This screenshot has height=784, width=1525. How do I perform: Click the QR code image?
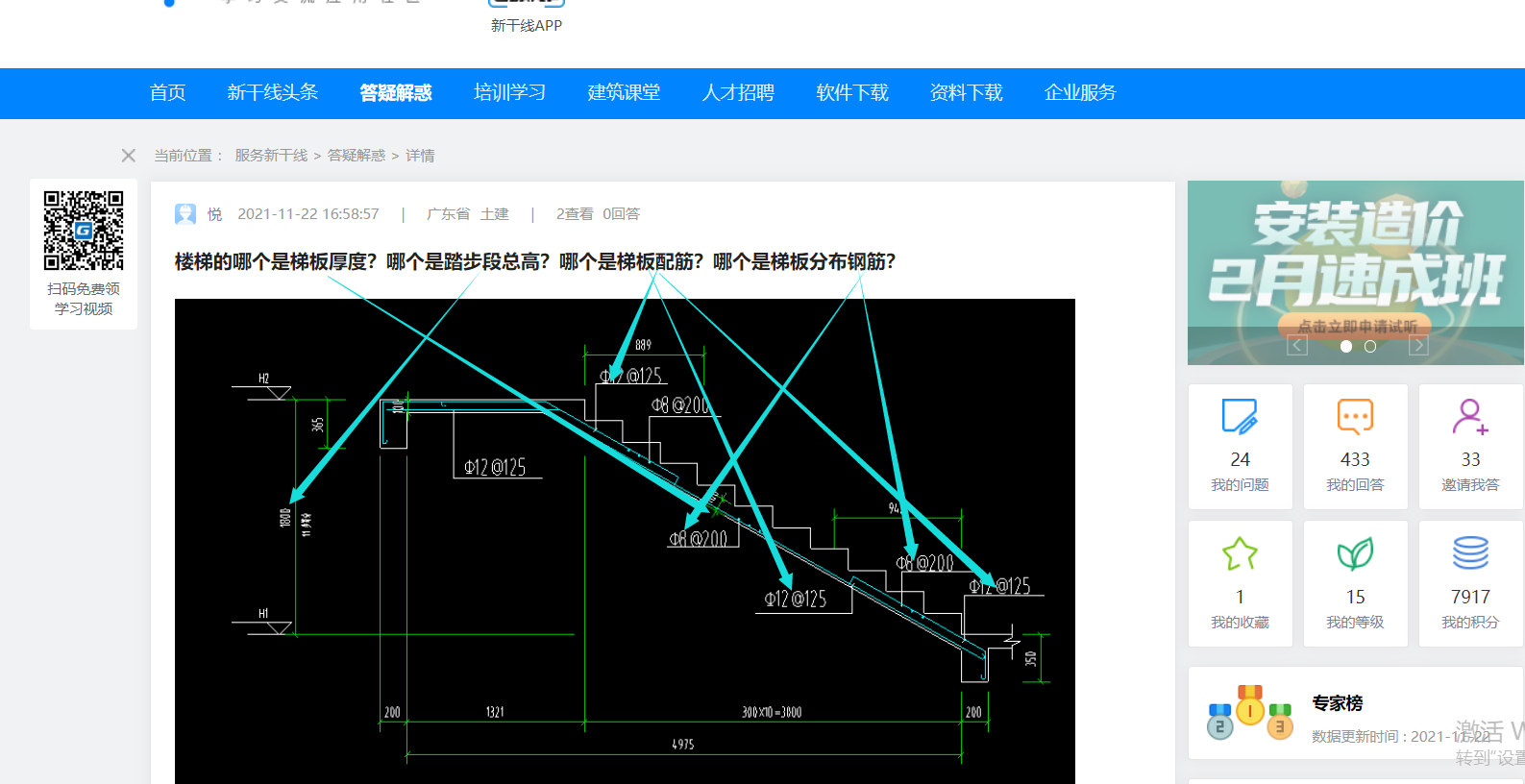(84, 231)
